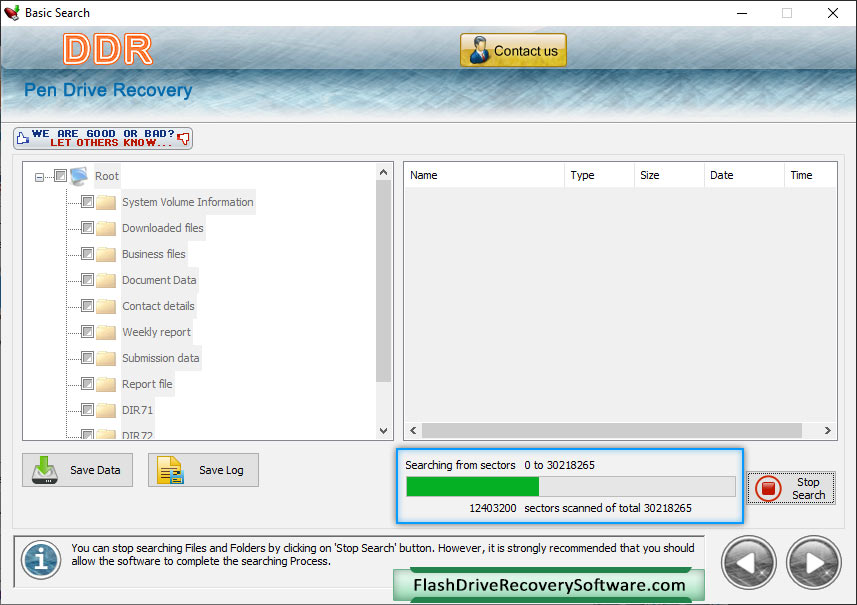Check the Contact details checkbox
857x605 pixels.
[x=87, y=306]
